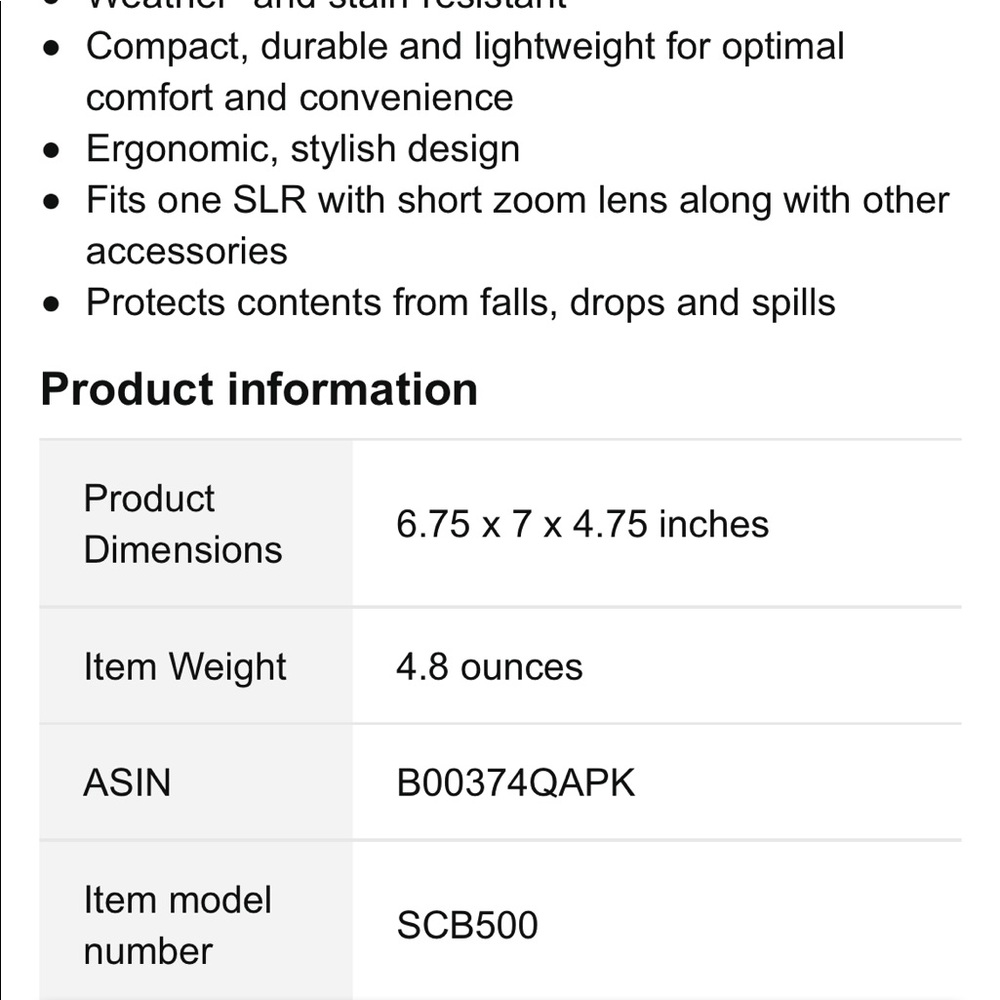The width and height of the screenshot is (1000, 1000).
Task: Select the 'Fits one SLR' feature line
Action: click(x=517, y=200)
